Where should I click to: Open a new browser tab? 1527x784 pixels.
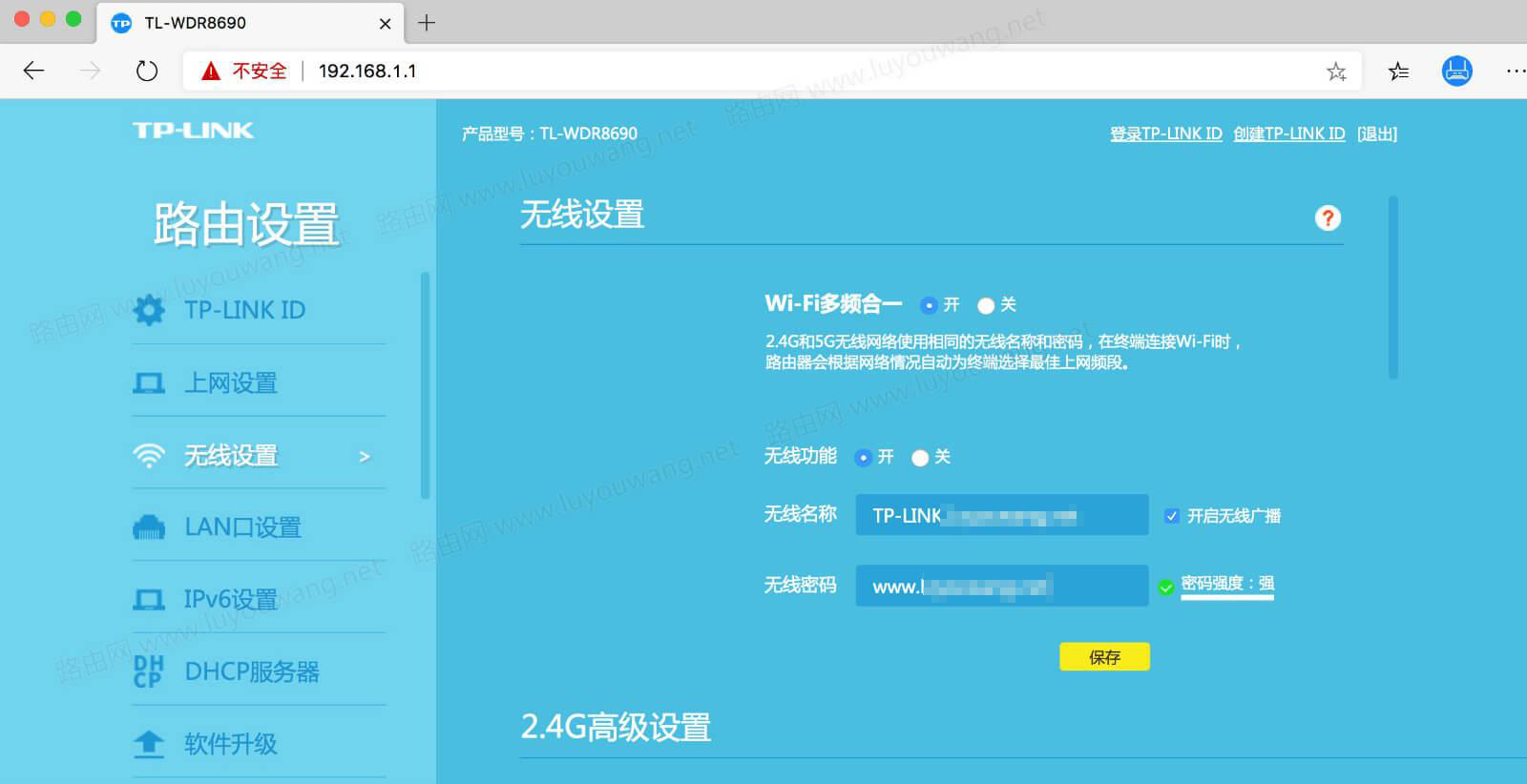[427, 23]
